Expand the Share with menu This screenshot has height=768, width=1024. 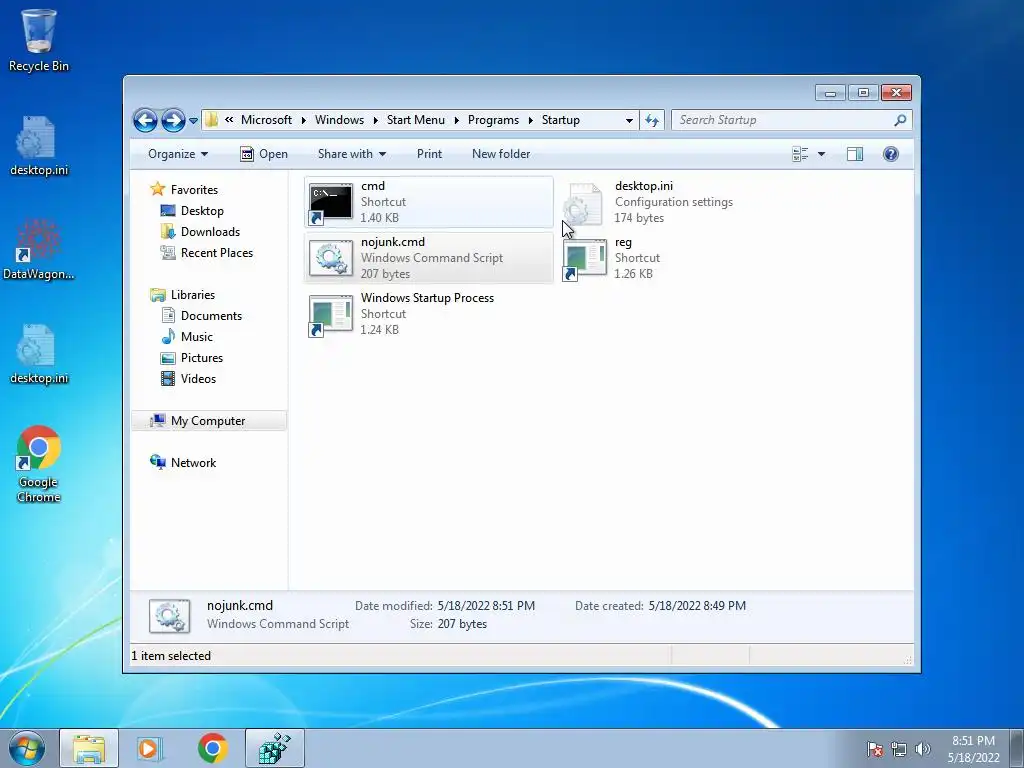[x=351, y=154]
